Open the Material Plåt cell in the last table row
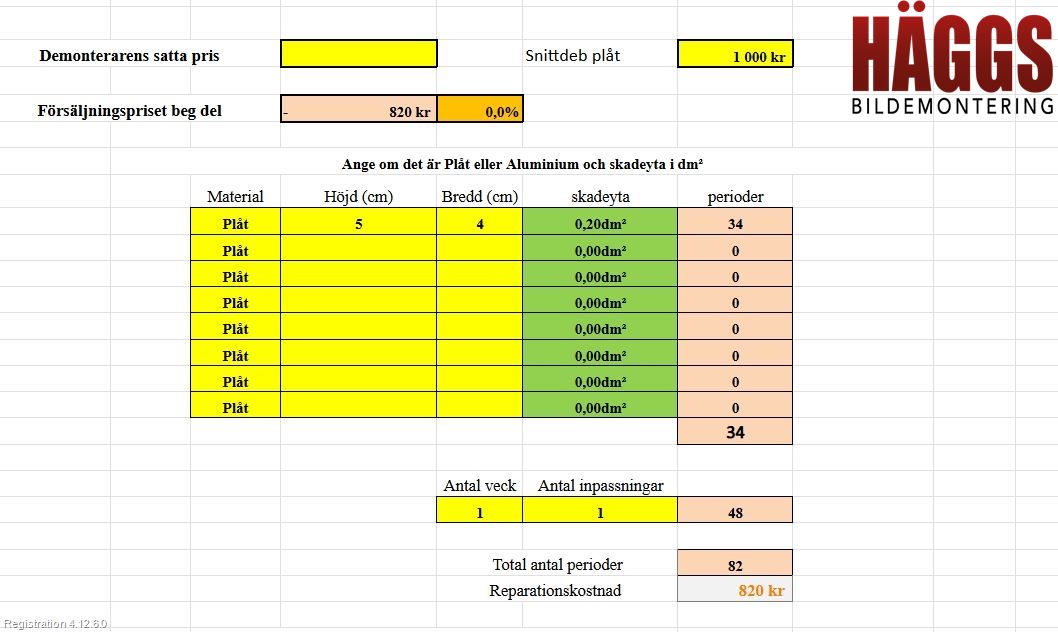 tap(235, 406)
